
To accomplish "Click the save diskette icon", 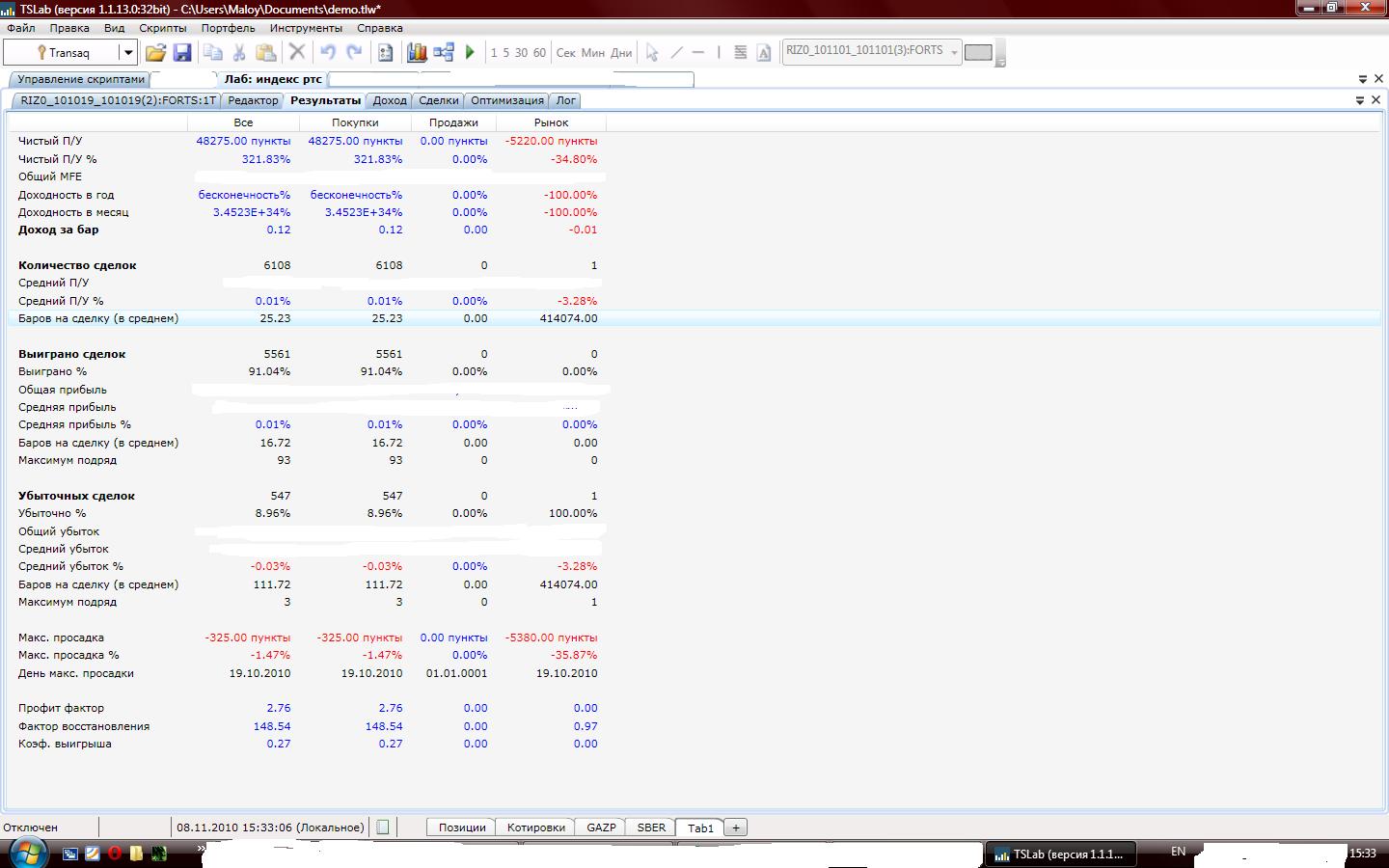I will pos(182,53).
